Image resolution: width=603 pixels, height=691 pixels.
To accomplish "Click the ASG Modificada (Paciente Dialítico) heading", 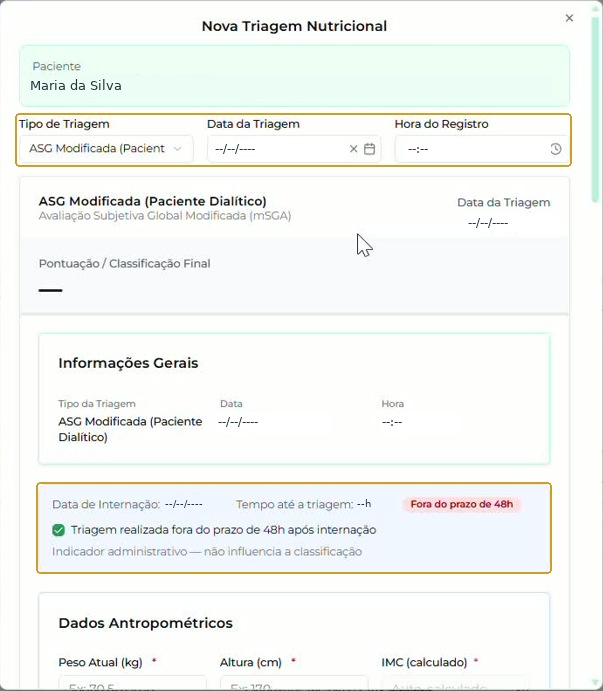I will [x=153, y=201].
